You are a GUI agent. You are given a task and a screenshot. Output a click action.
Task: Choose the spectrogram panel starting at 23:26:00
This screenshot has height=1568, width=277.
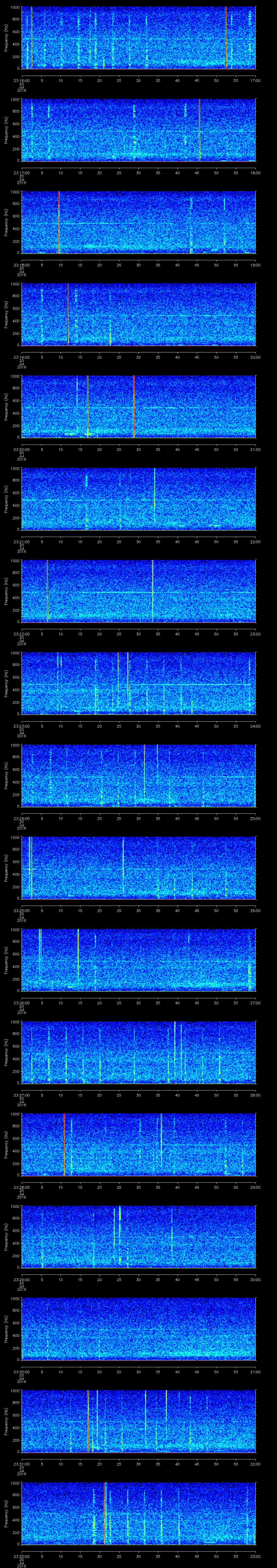pyautogui.click(x=139, y=960)
